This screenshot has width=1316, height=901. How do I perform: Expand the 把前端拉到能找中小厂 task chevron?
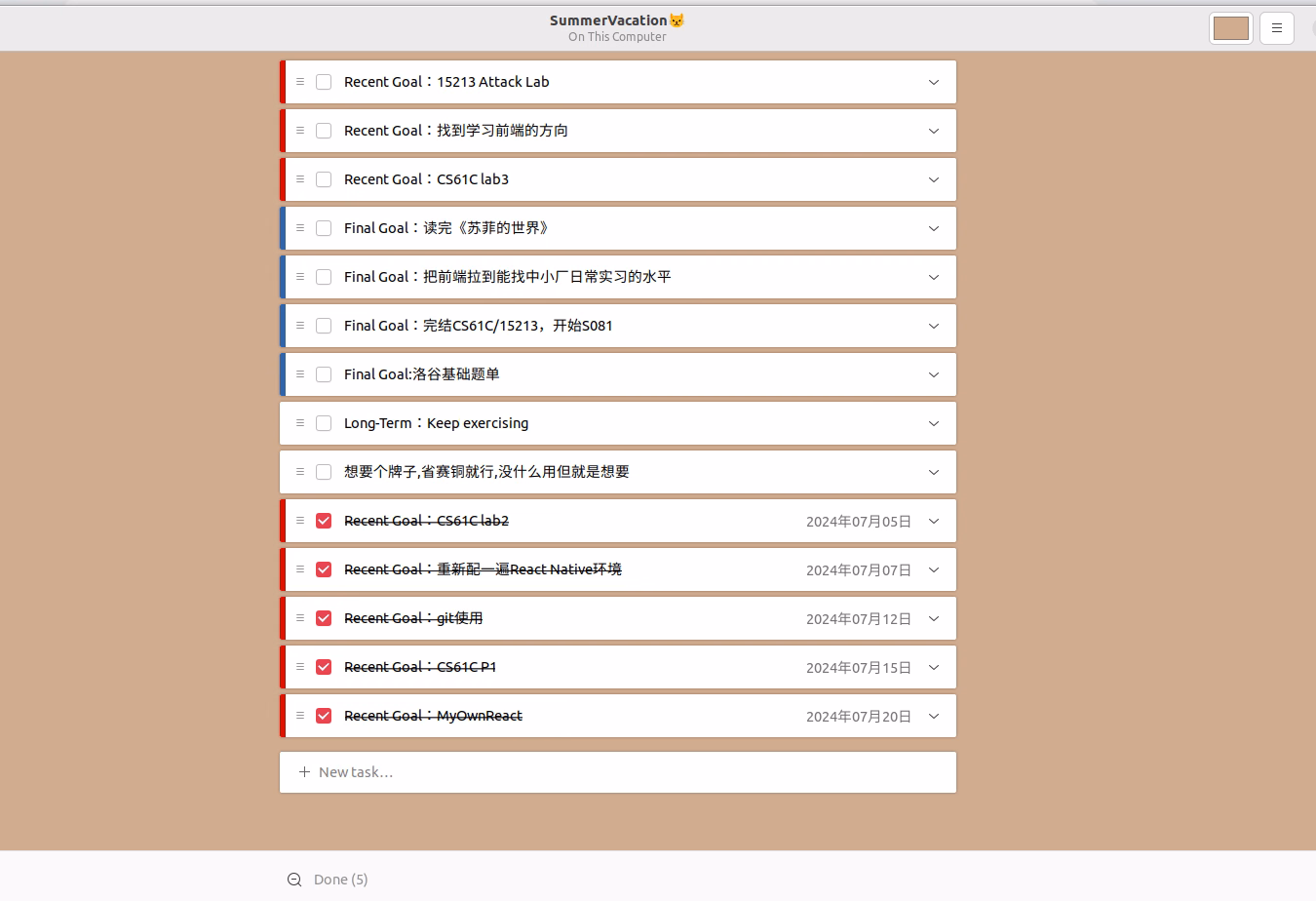click(x=934, y=277)
